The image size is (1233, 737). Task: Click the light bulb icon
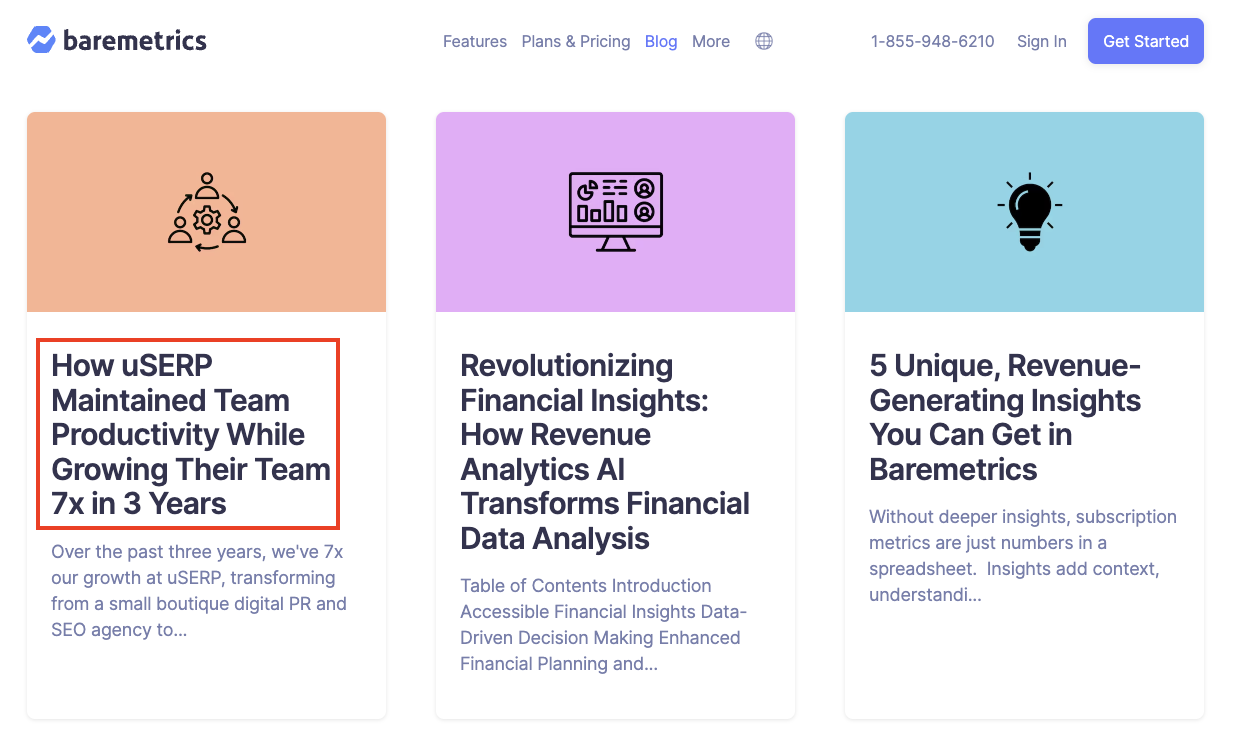[1029, 212]
